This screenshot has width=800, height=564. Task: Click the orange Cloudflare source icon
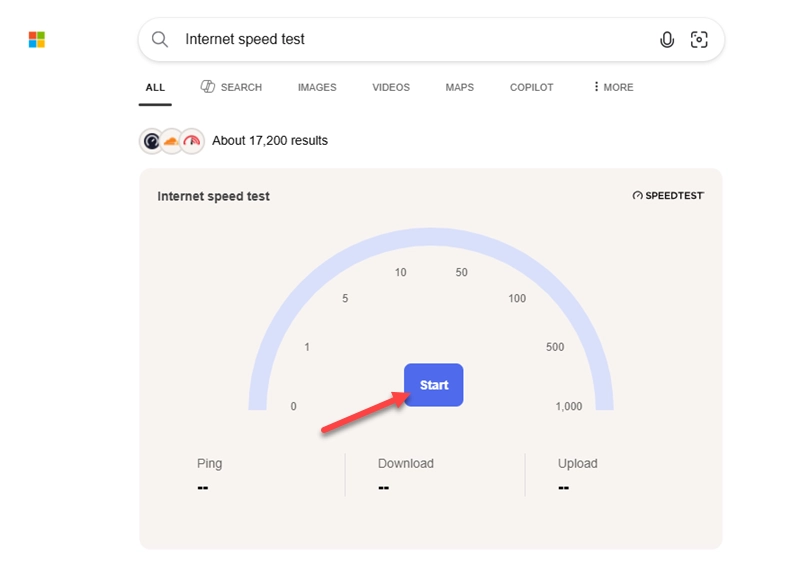click(171, 141)
